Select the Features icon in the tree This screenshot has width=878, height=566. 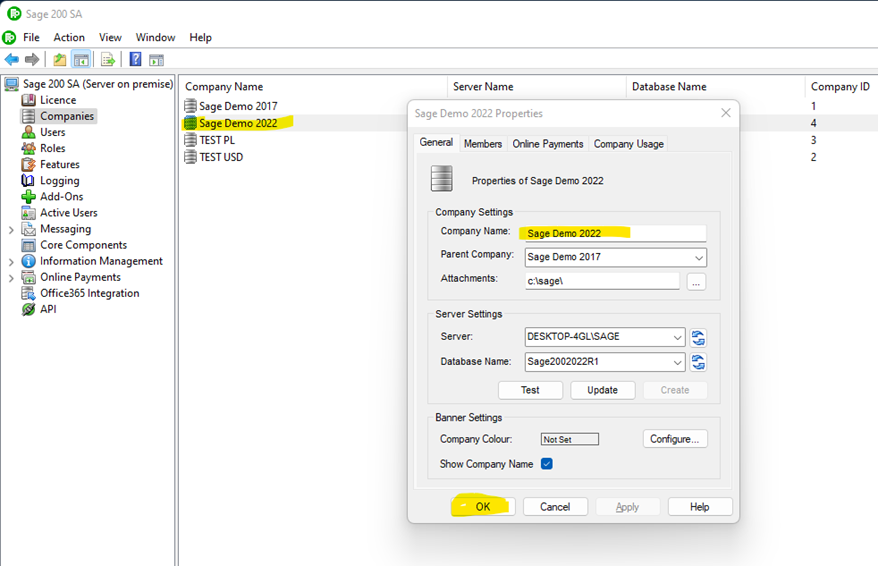29,165
